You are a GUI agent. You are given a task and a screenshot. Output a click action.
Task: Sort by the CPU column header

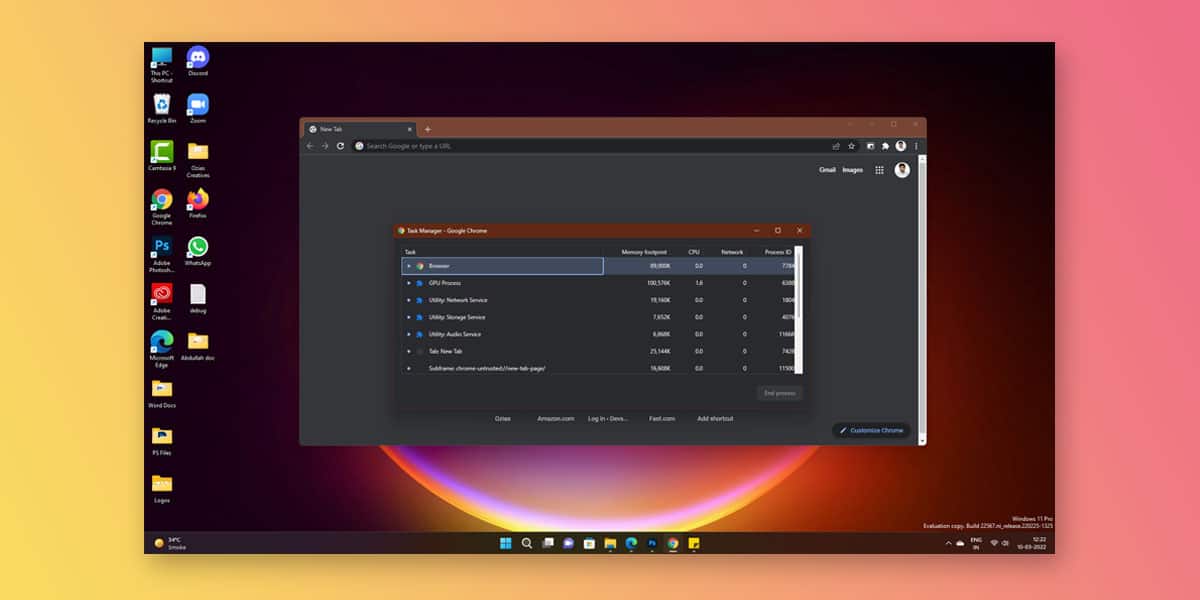(x=692, y=252)
